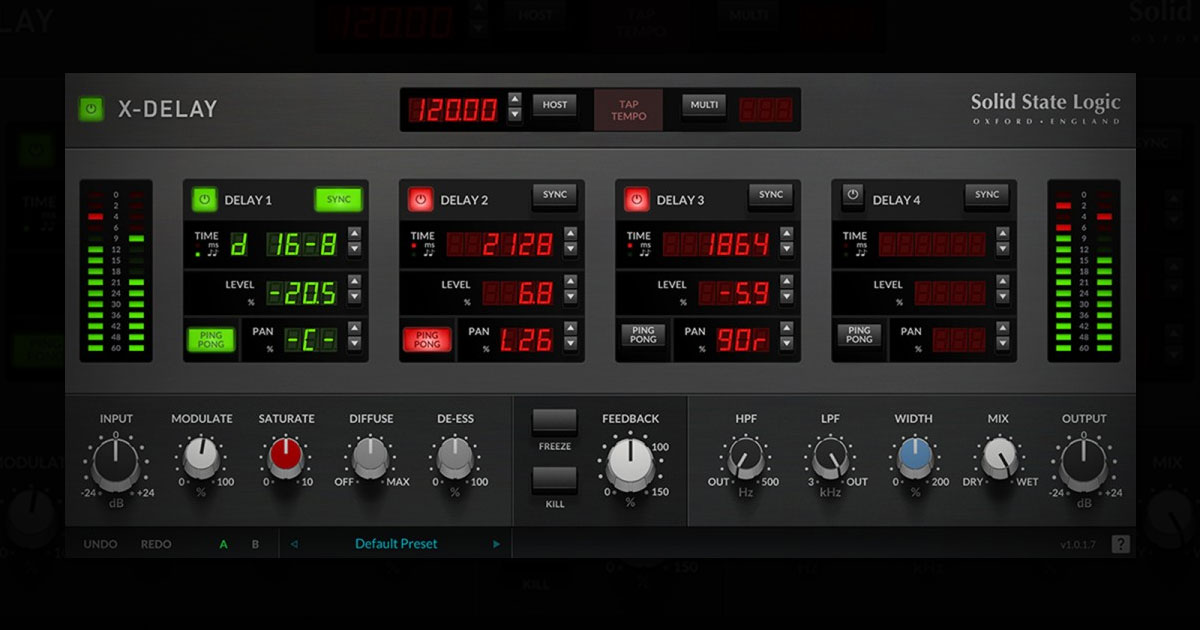Select preset slot B

(x=255, y=544)
